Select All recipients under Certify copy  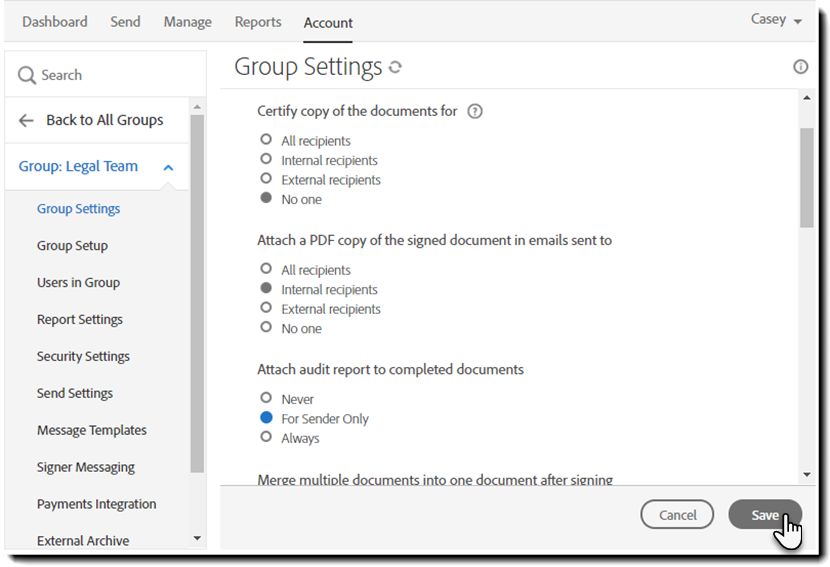point(266,140)
